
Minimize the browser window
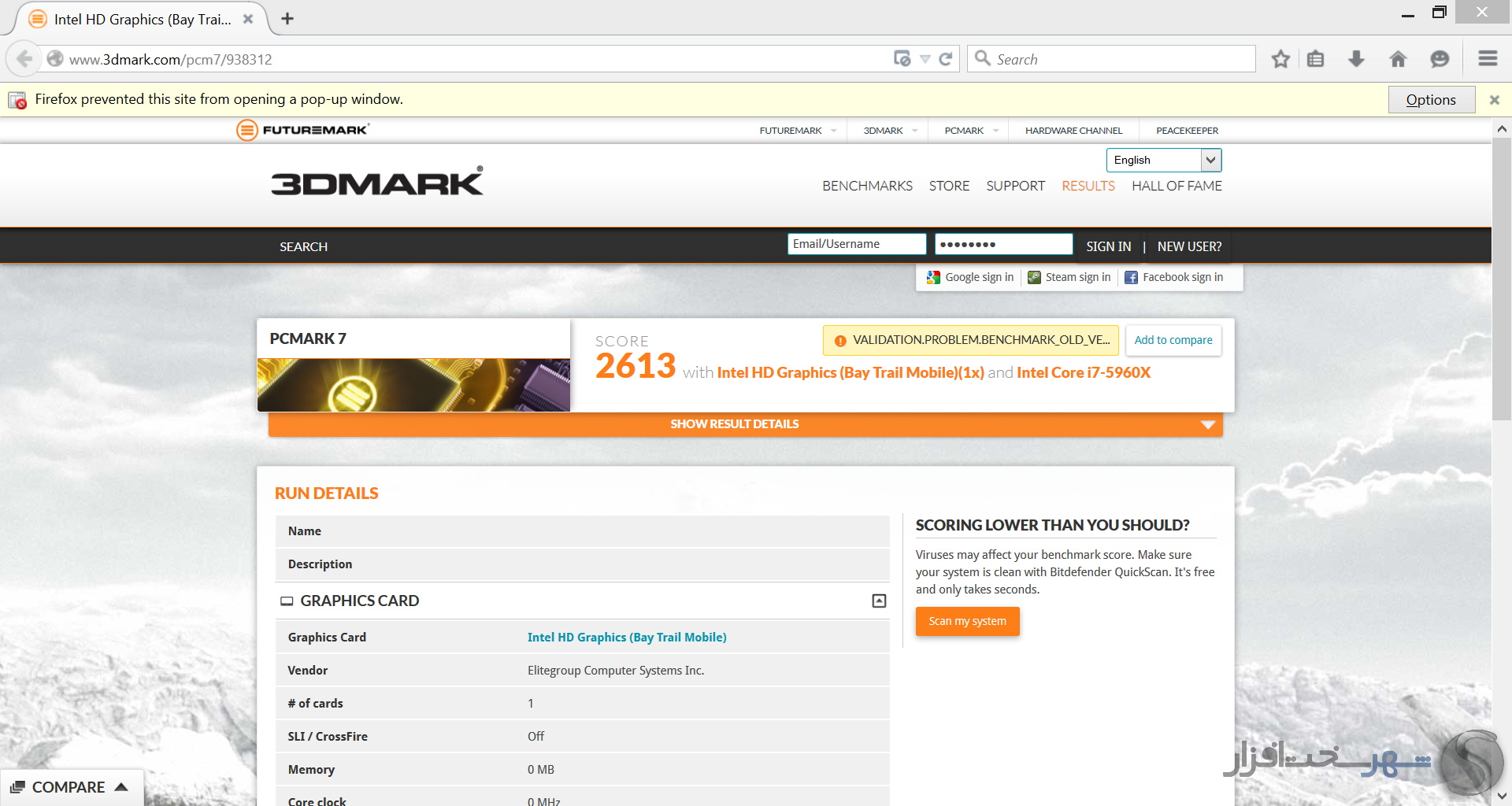1408,13
